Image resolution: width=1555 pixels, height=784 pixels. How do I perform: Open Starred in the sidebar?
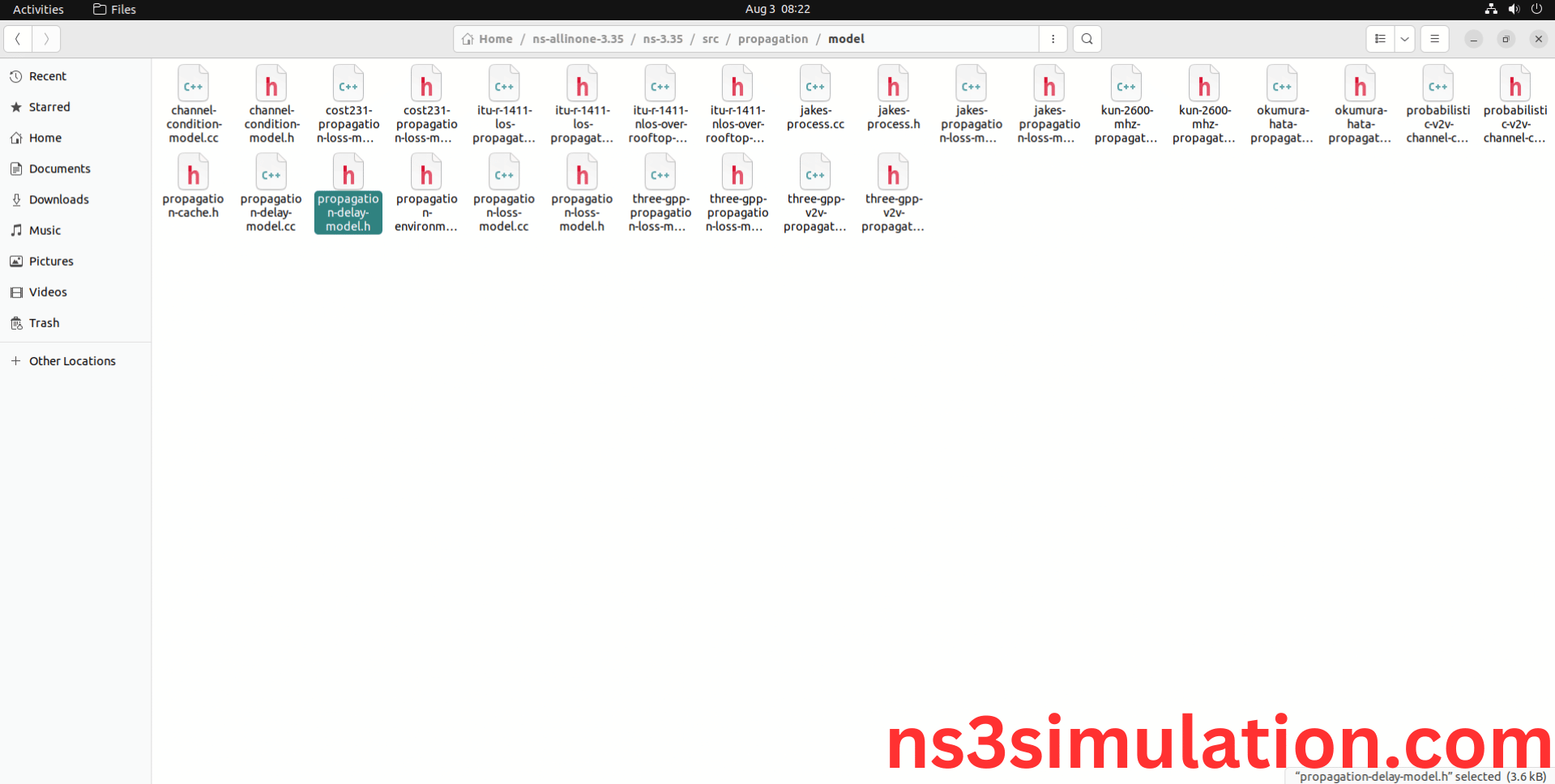(49, 107)
